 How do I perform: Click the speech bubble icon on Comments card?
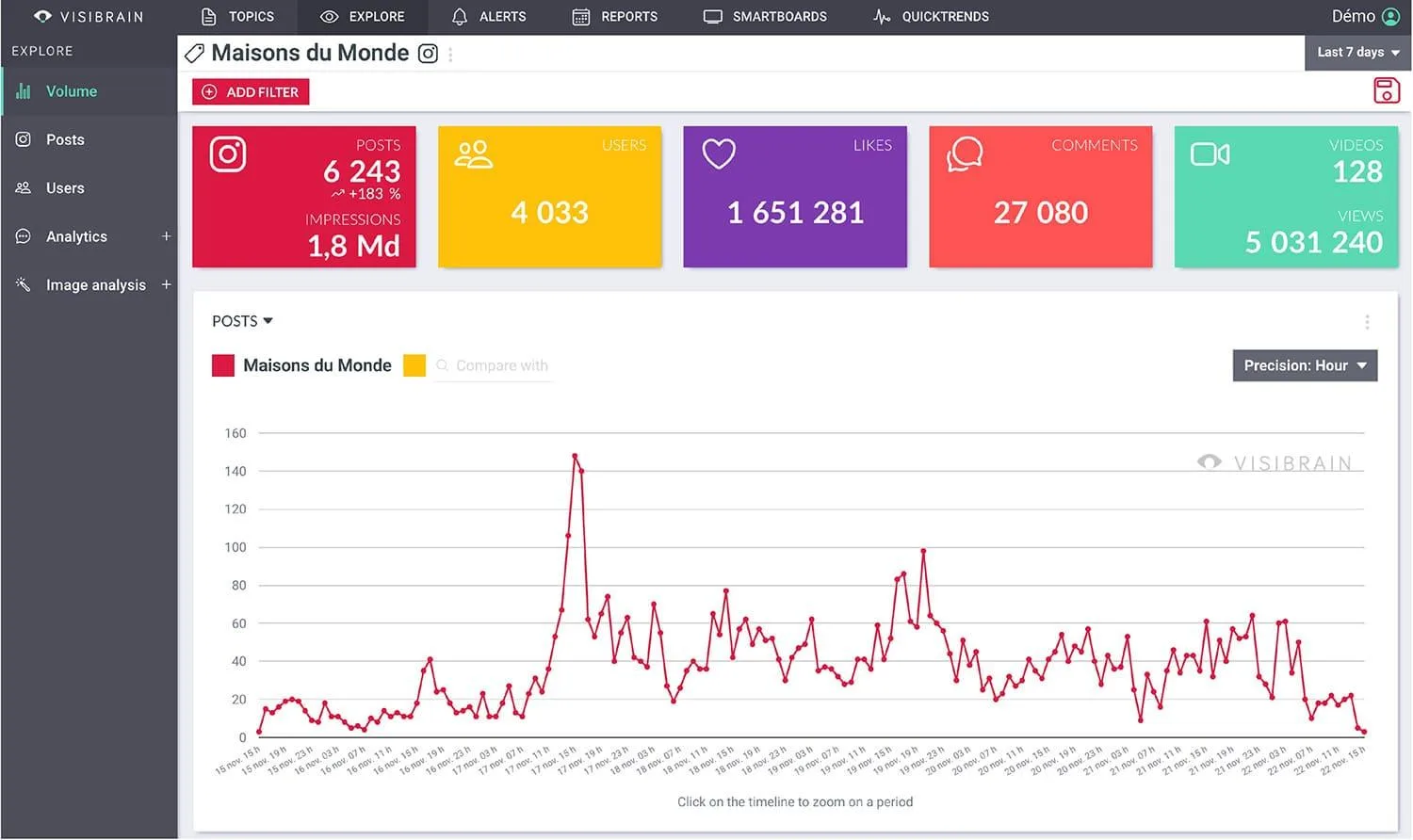tap(965, 154)
